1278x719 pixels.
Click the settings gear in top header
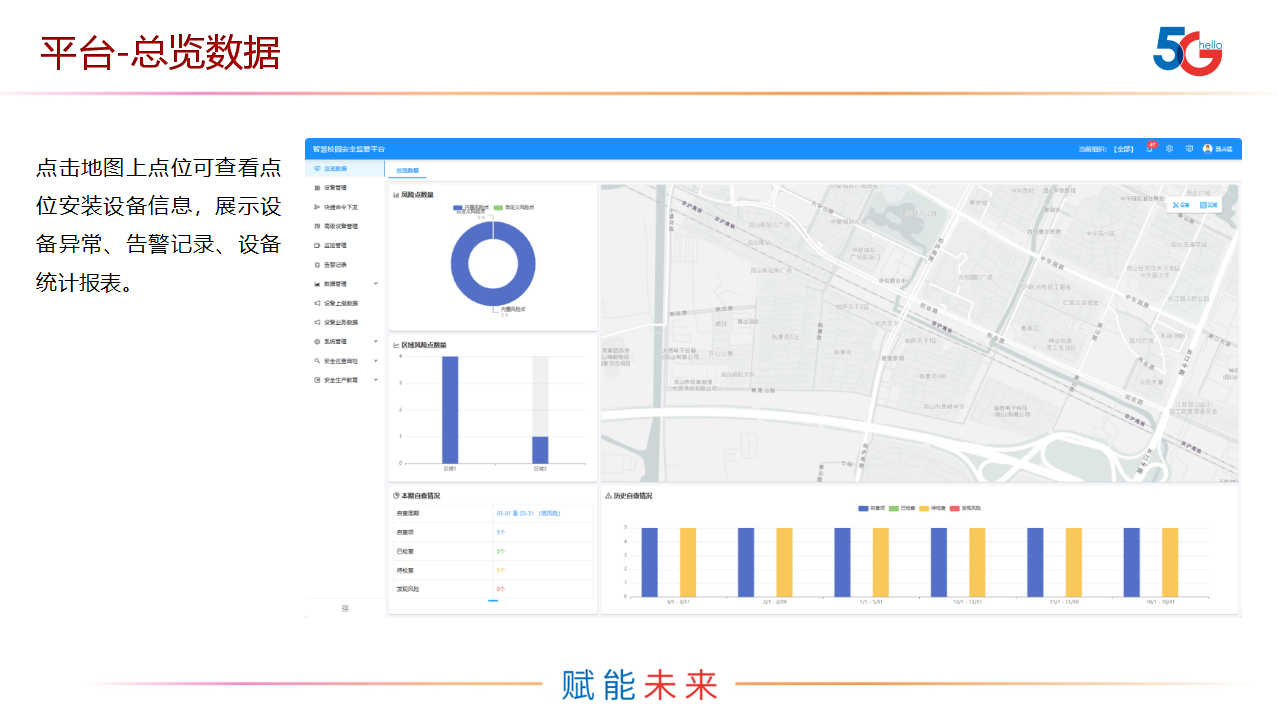1169,149
